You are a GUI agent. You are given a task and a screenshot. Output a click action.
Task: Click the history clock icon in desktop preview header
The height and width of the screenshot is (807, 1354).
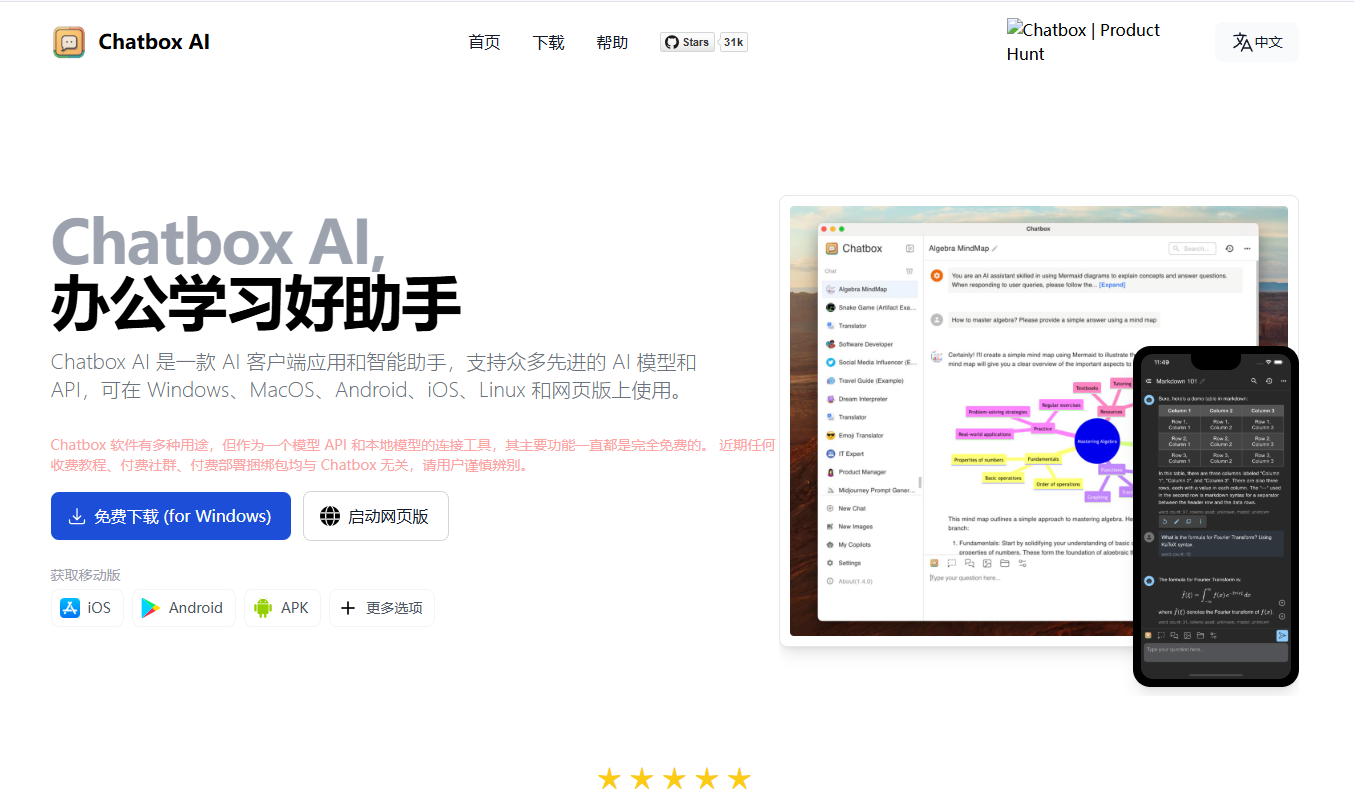[1230, 248]
